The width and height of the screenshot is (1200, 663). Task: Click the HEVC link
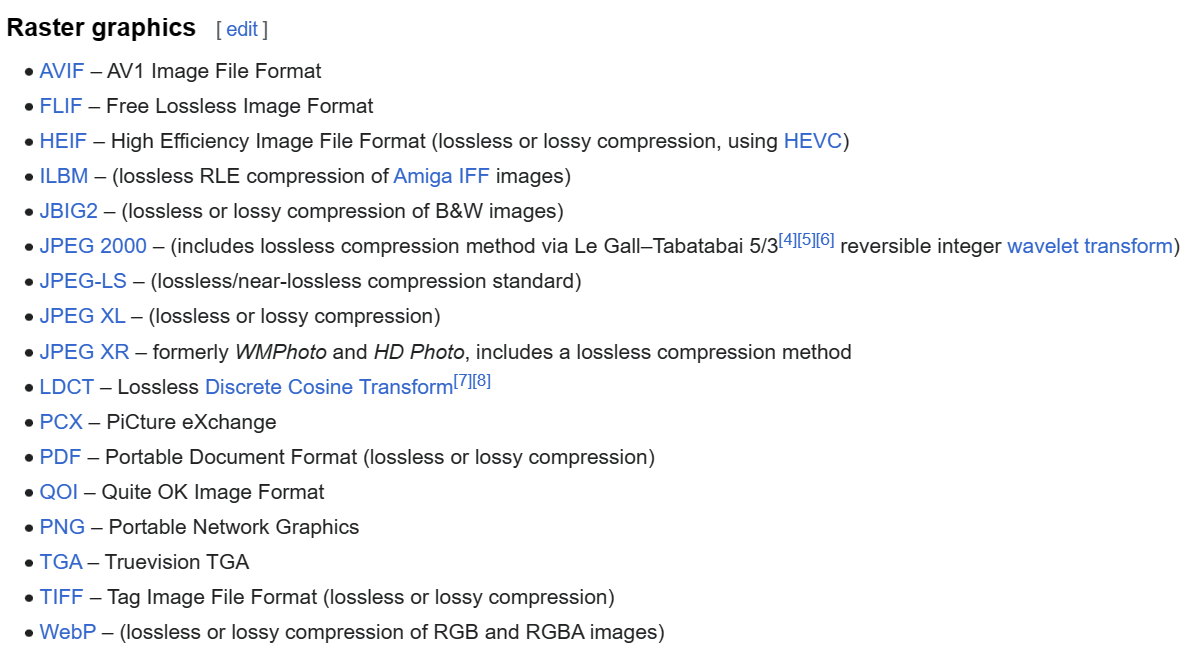pyautogui.click(x=813, y=141)
